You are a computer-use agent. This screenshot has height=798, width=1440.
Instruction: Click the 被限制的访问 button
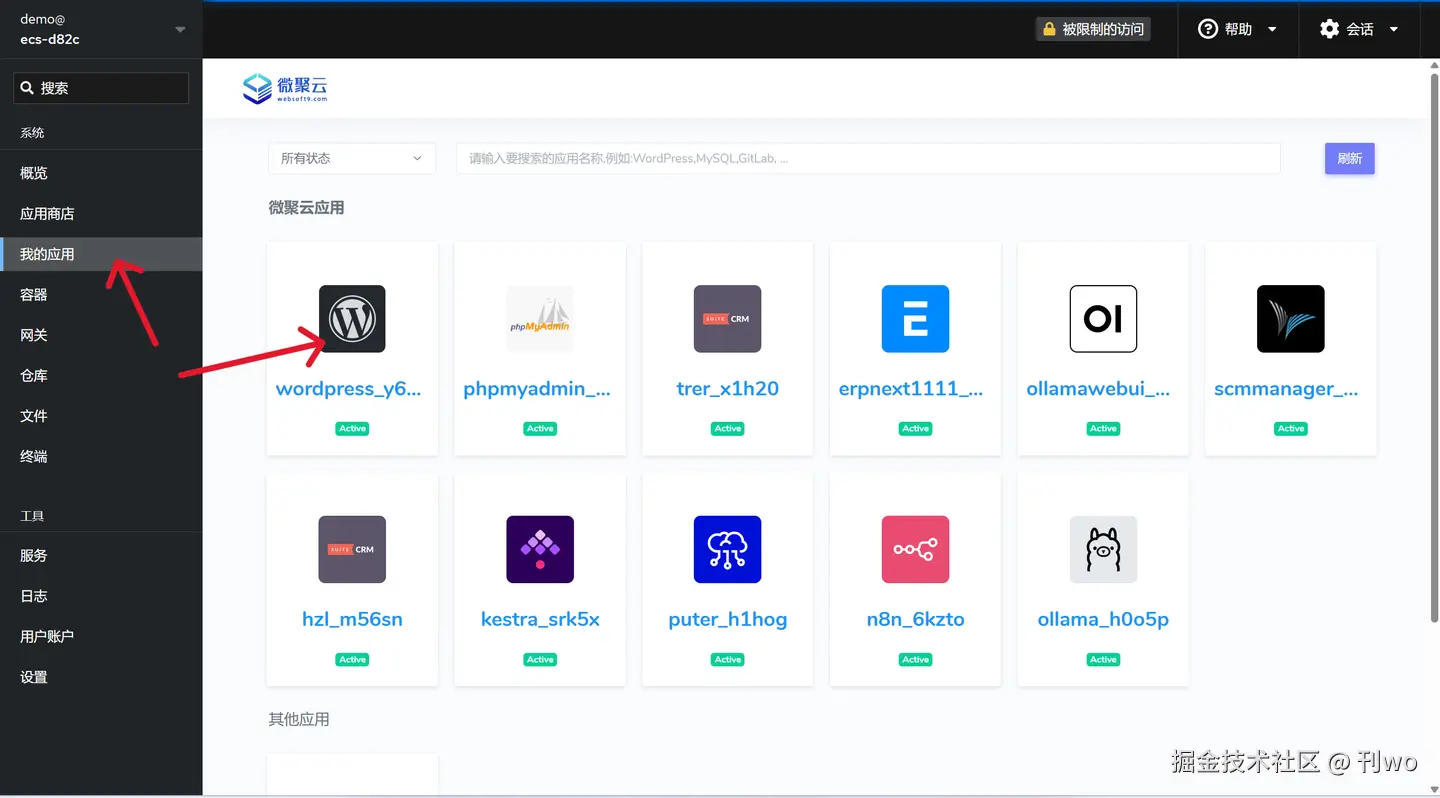(x=1092, y=29)
